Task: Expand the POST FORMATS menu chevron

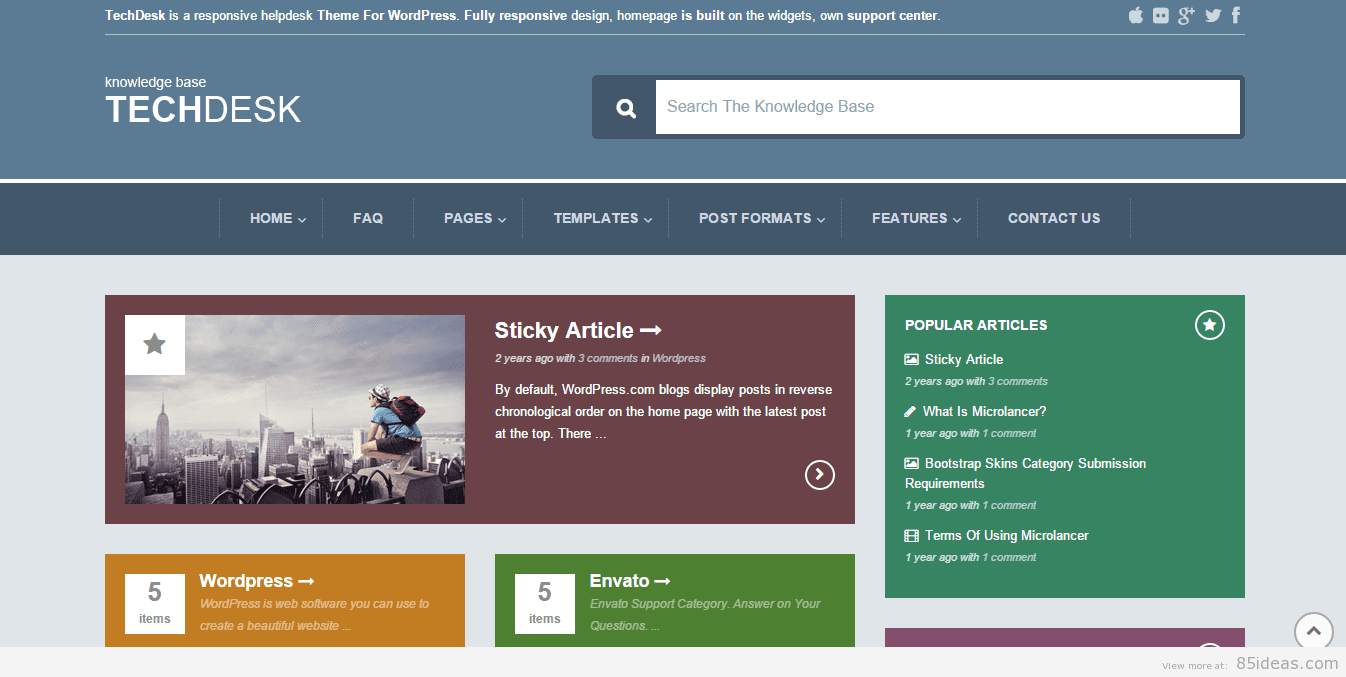Action: point(821,220)
